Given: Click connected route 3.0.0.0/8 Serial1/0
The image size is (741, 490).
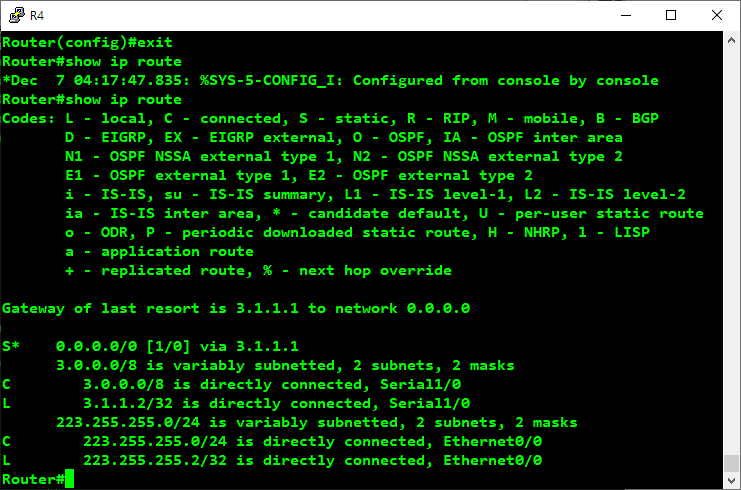Looking at the screenshot, I should coord(232,384).
